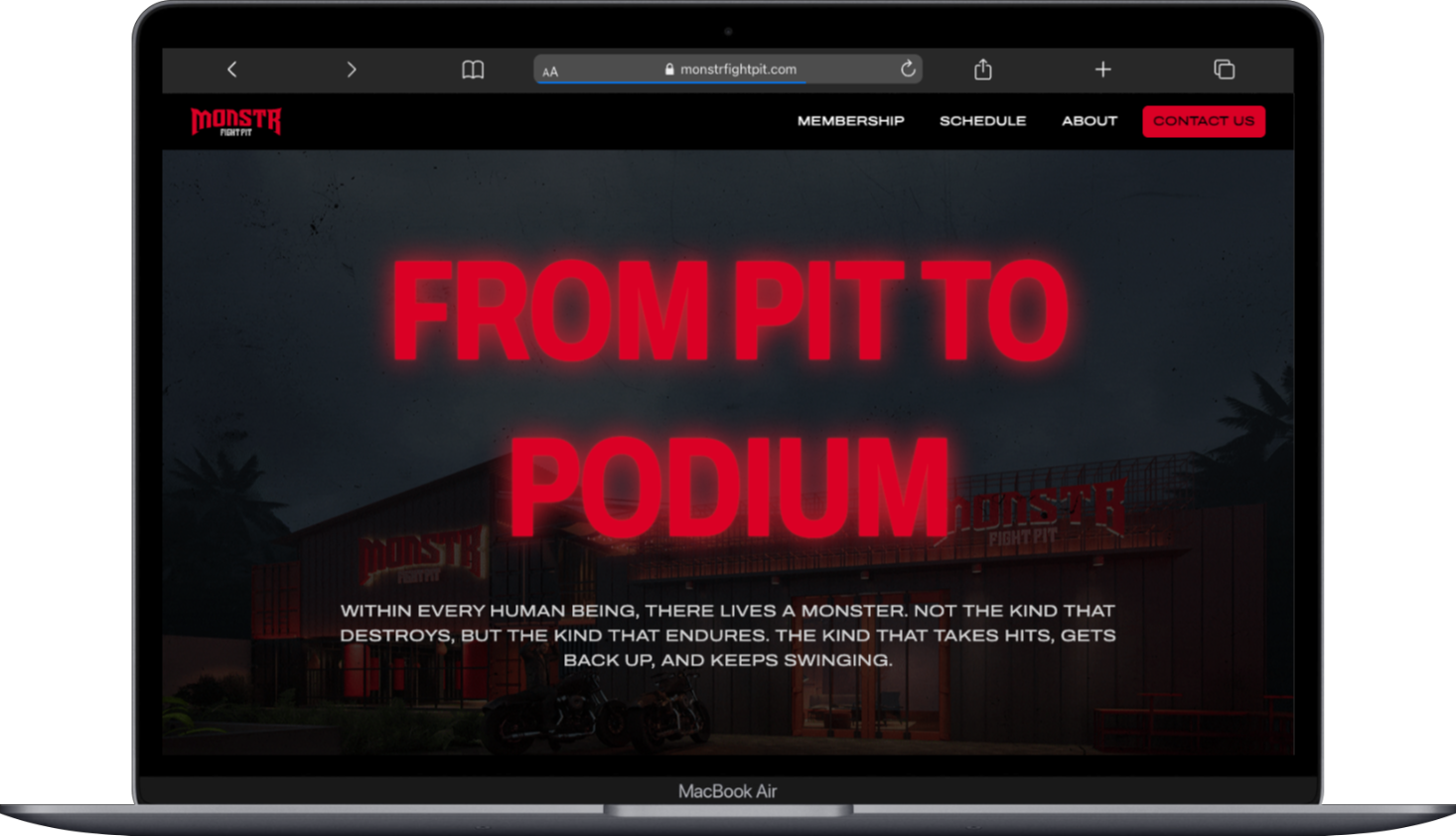
Task: Open the AA reader text options
Action: [550, 71]
